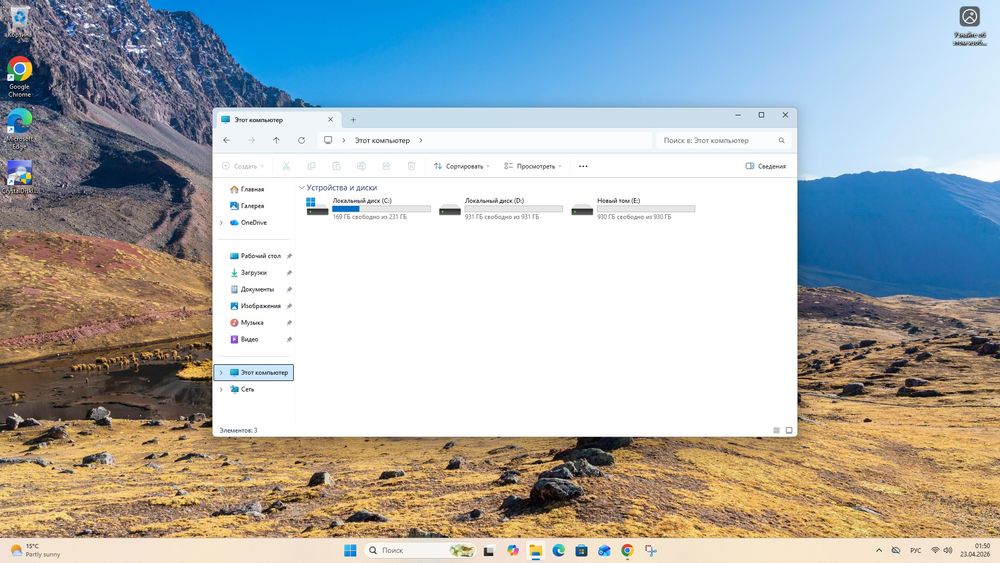Open CrystalDisk desktop shortcut
This screenshot has height=563, width=1000.
coord(19,177)
